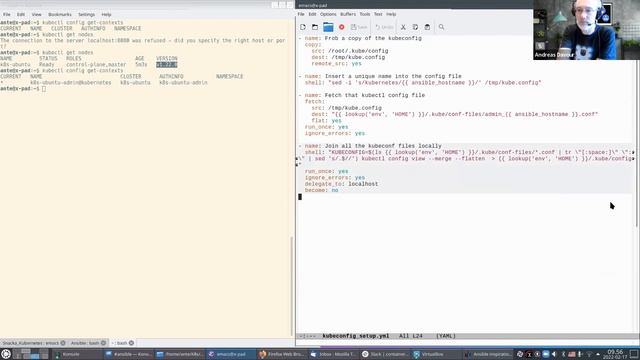This screenshot has width=640, height=360.
Task: Open the Emacs Options menu
Action: (x=328, y=14)
